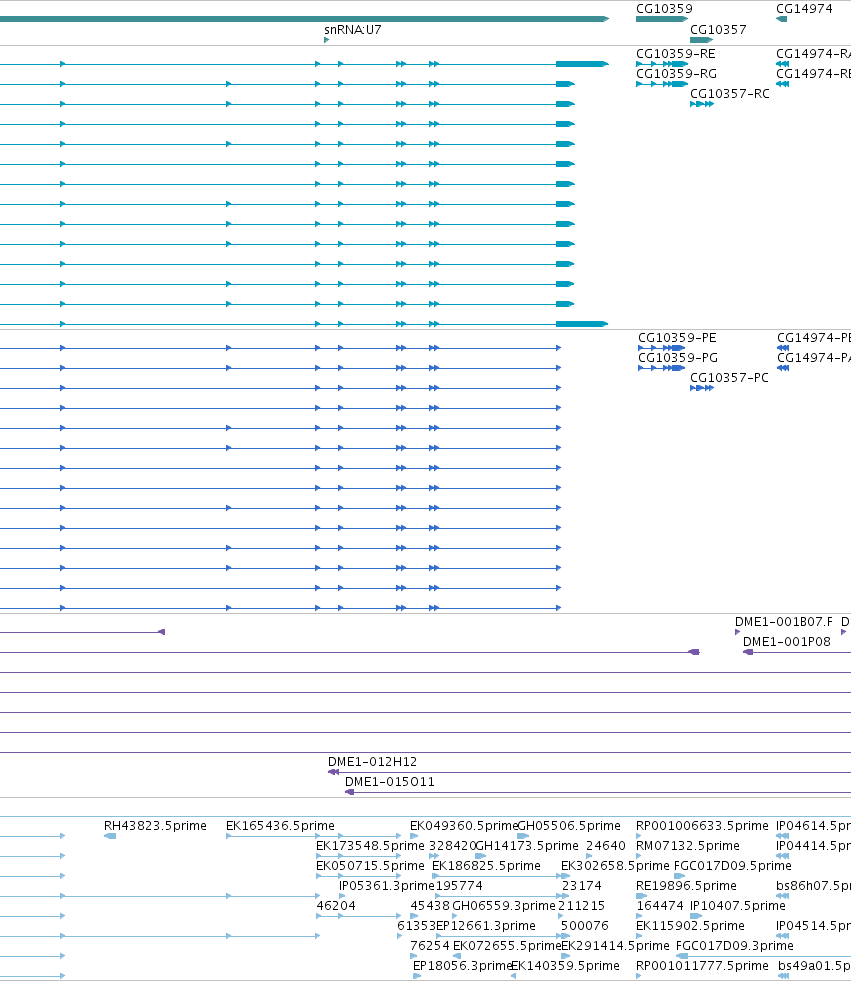Click the CG10359 gene label
Image resolution: width=851 pixels, height=981 pixels.
pos(664,9)
